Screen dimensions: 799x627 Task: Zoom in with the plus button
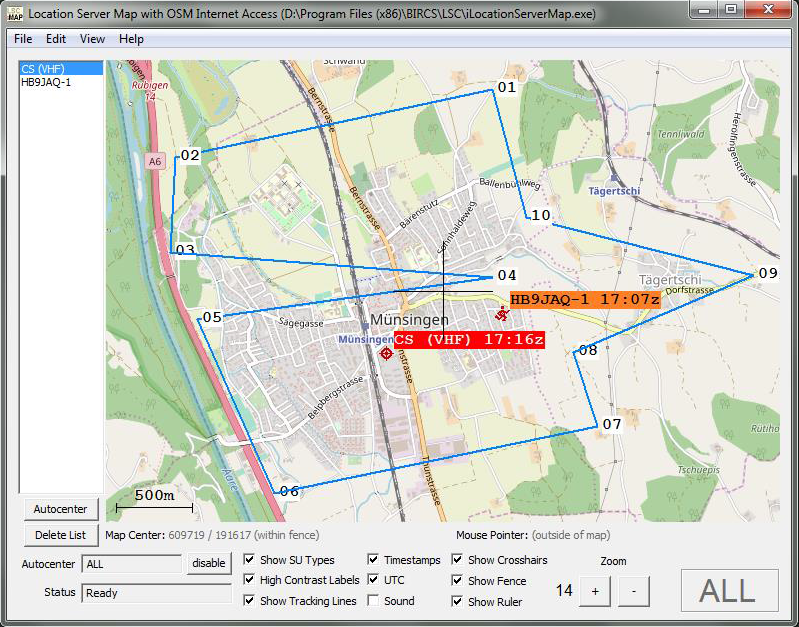(x=594, y=591)
